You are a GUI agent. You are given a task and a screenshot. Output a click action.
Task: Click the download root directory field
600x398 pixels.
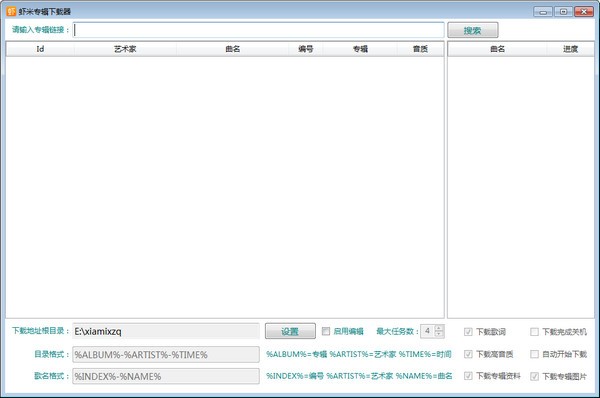point(166,331)
